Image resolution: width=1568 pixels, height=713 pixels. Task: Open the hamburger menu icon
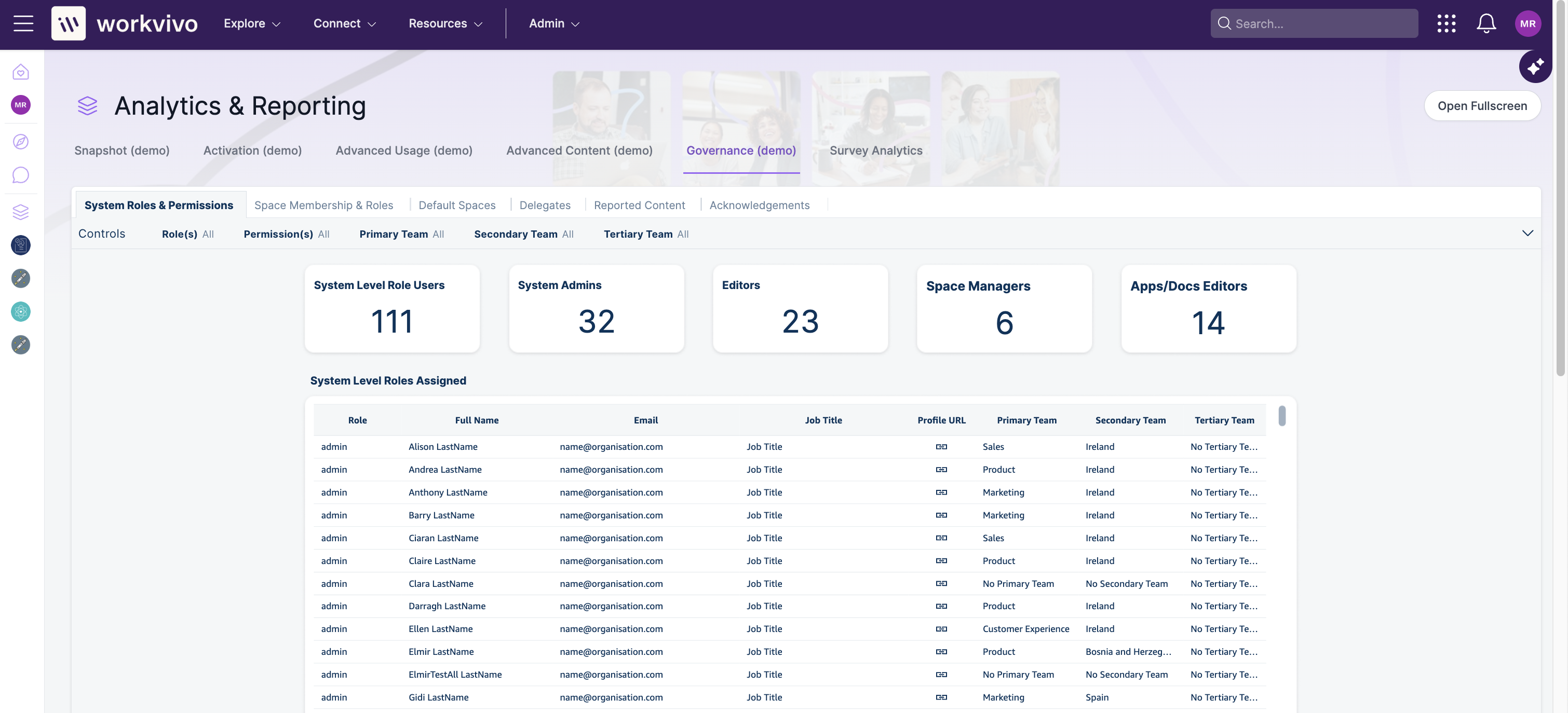point(23,24)
